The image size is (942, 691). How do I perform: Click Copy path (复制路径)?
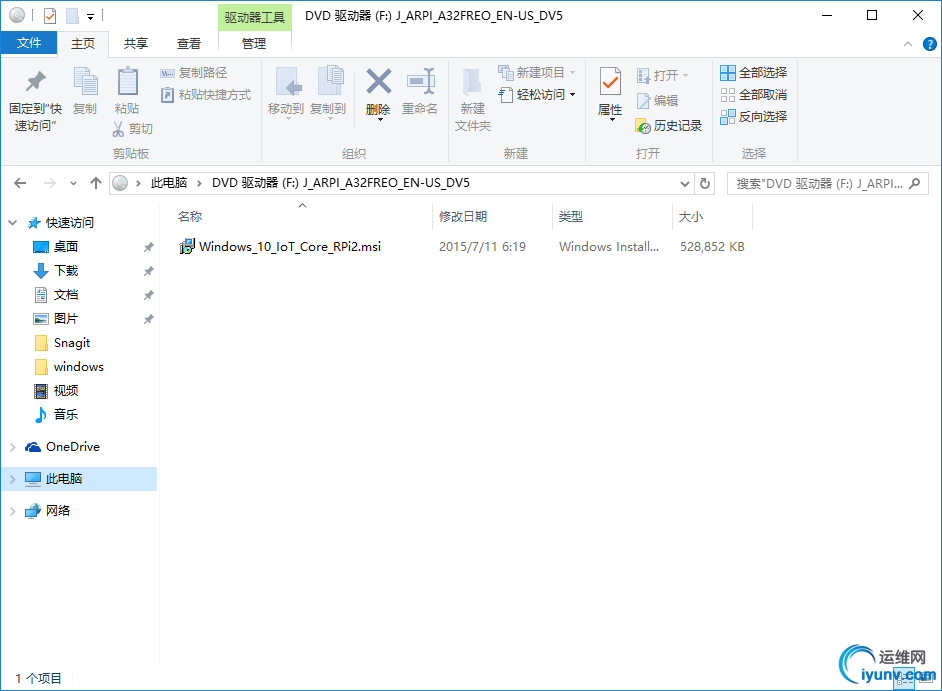point(194,73)
